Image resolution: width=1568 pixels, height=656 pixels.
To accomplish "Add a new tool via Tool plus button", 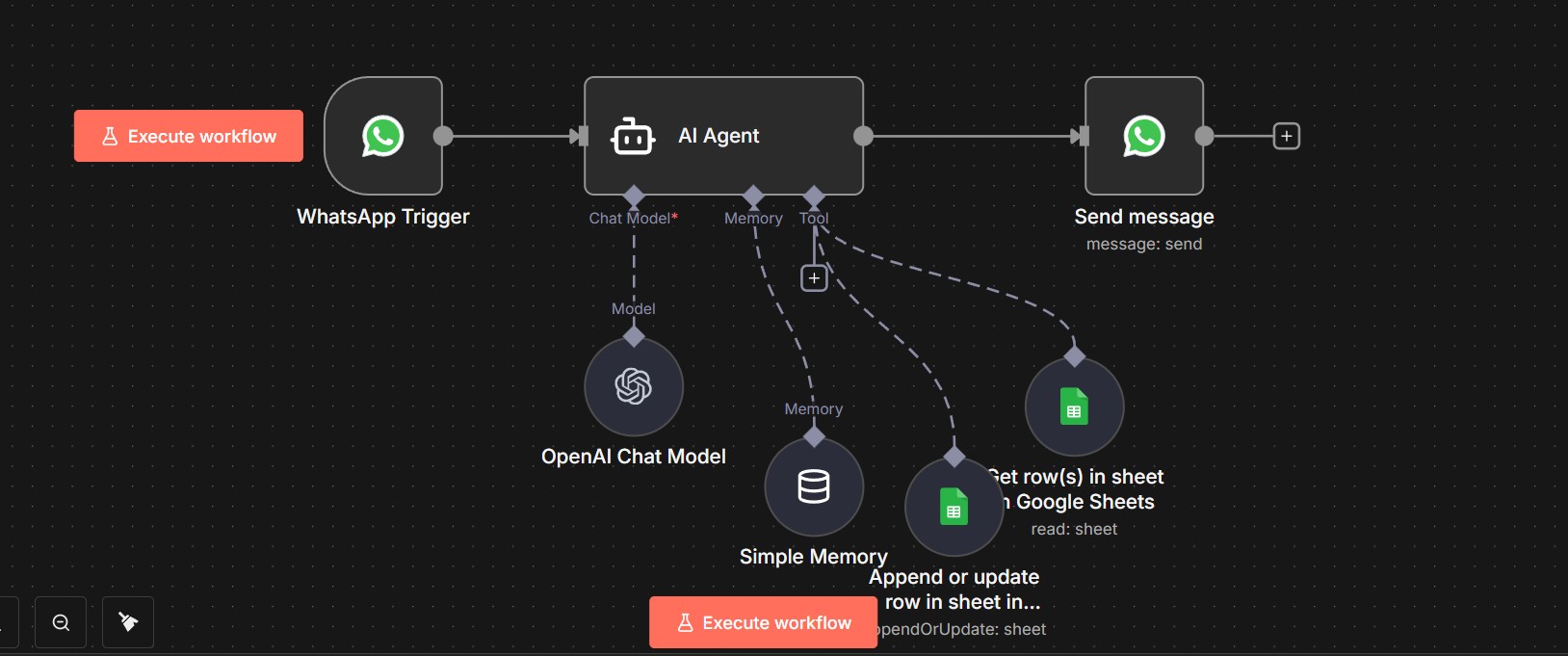I will click(814, 278).
